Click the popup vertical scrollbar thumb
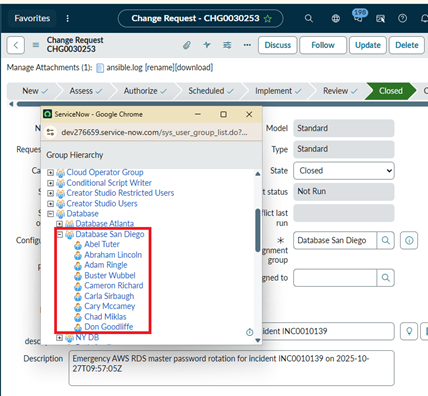428x396 pixels. coord(258,230)
